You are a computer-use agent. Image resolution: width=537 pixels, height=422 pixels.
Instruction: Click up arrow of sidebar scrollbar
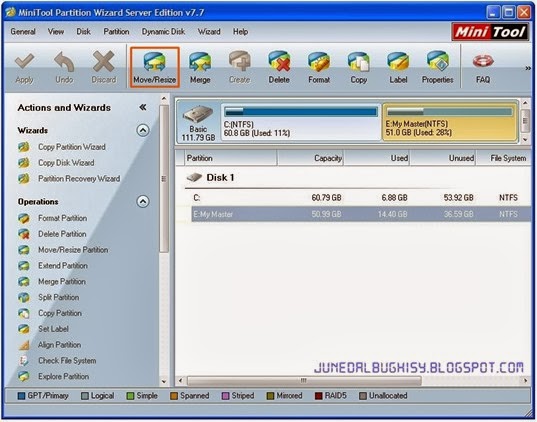click(164, 99)
